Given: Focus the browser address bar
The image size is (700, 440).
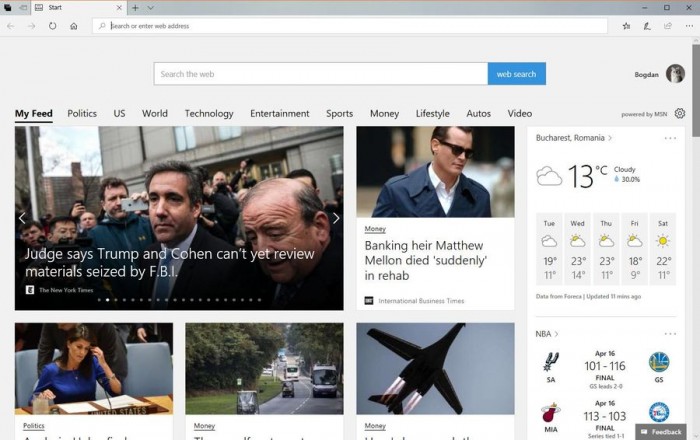Looking at the screenshot, I should point(350,26).
